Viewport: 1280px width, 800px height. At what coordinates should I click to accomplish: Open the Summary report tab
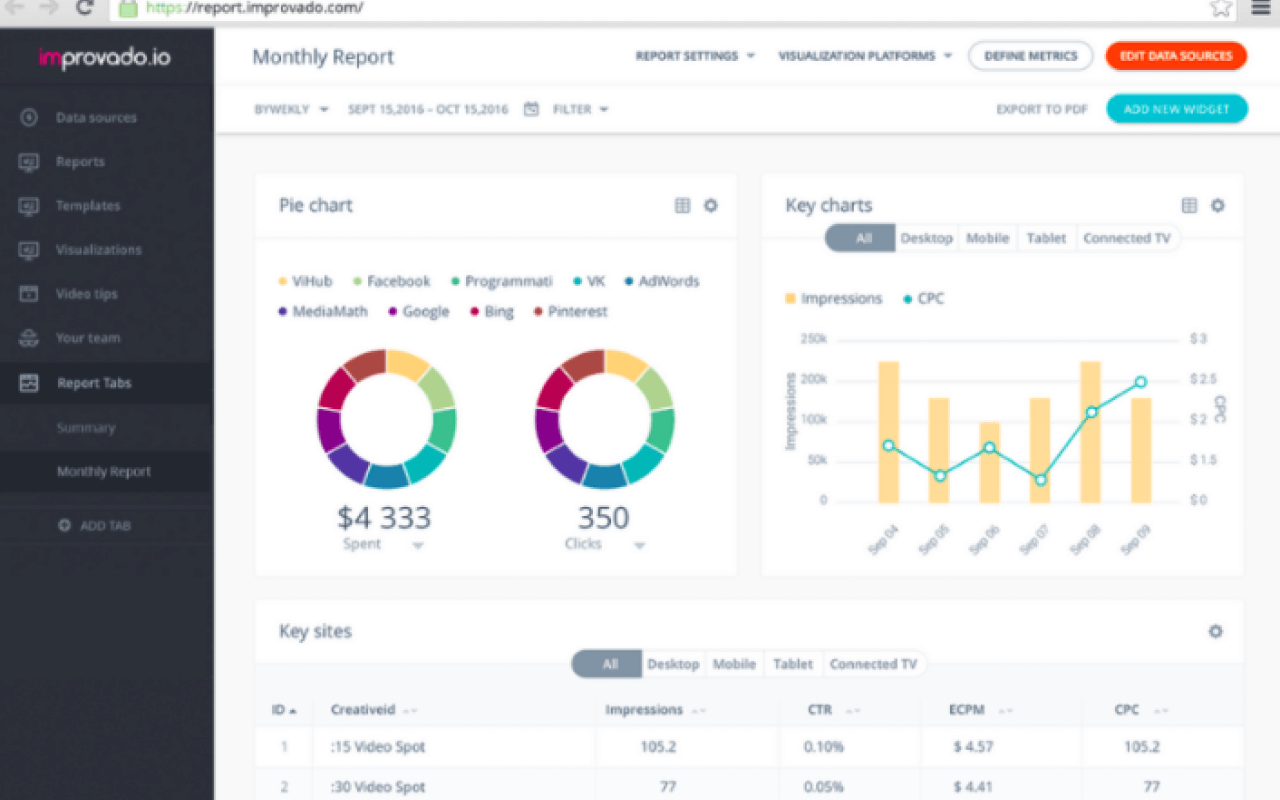click(86, 427)
